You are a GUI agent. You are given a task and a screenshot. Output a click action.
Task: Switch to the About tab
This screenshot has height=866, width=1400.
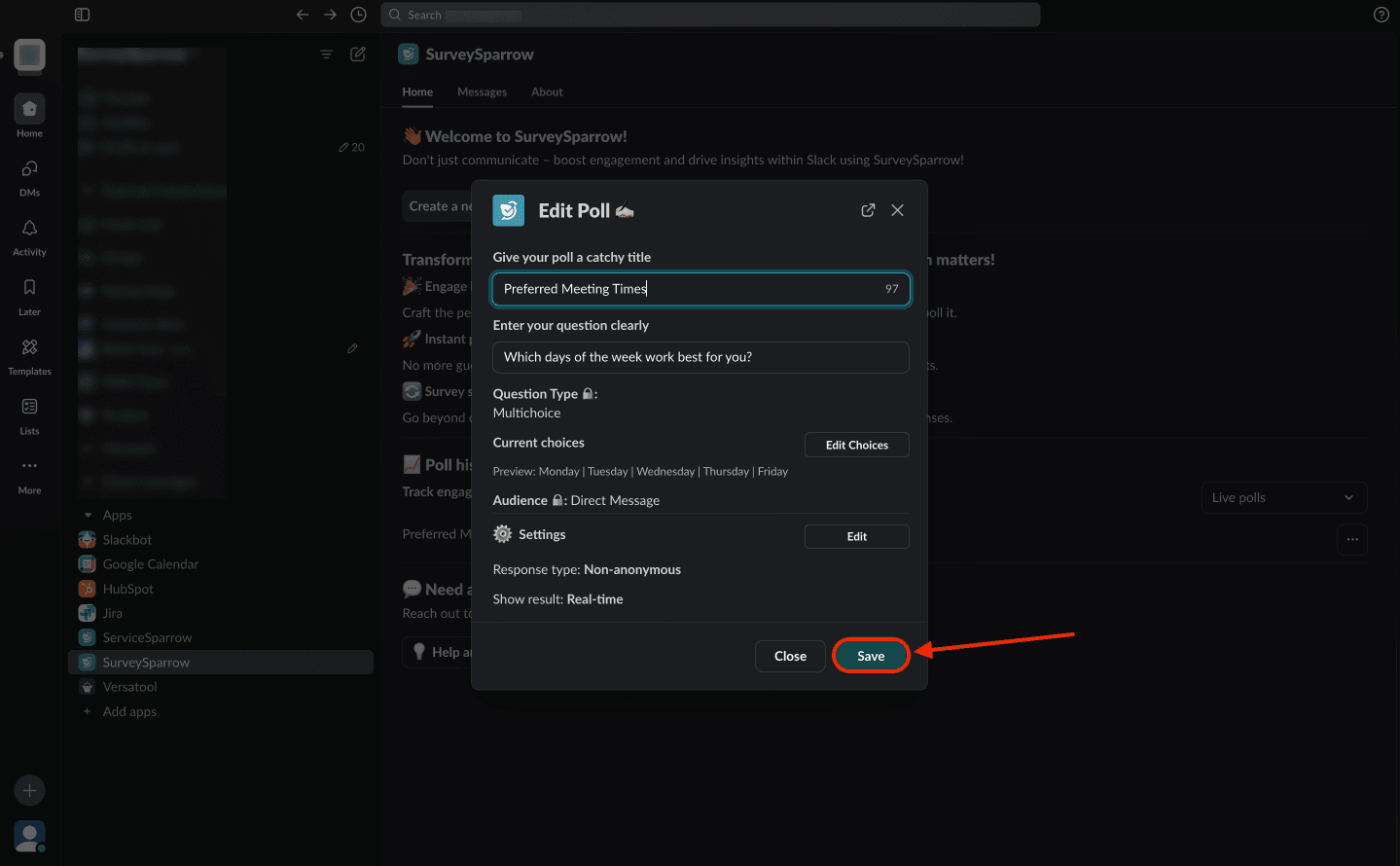coord(547,91)
